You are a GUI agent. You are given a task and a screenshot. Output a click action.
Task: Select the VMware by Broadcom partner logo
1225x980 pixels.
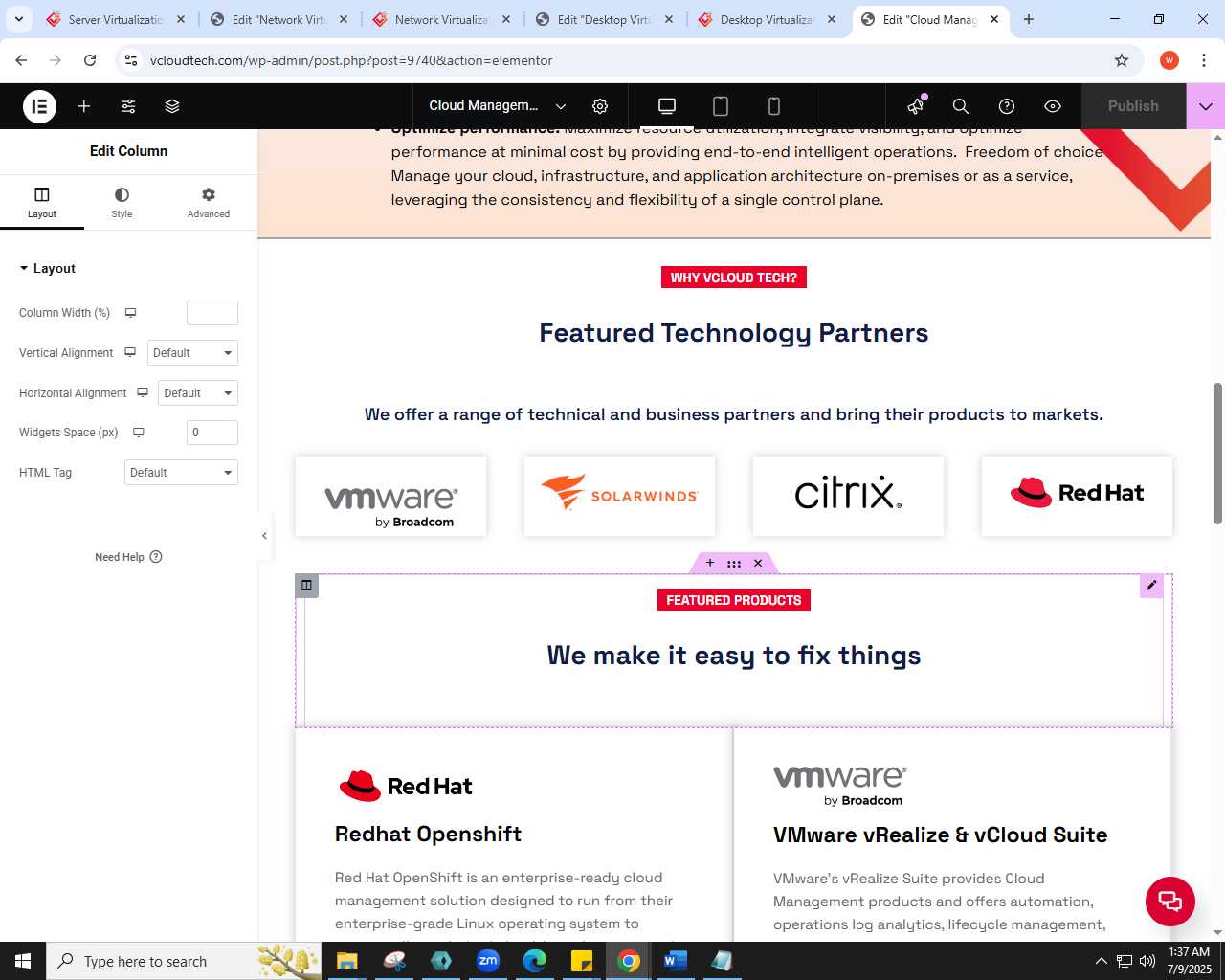tap(390, 496)
